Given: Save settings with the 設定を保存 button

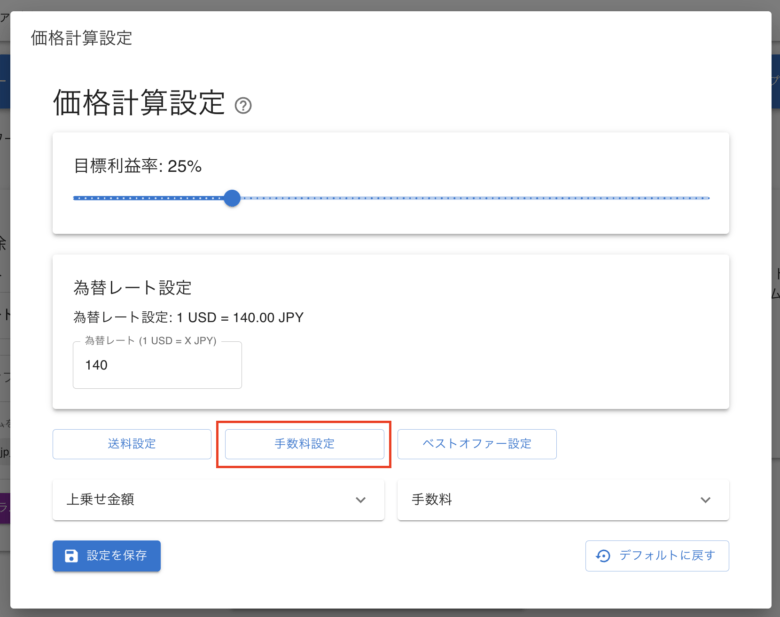Looking at the screenshot, I should pyautogui.click(x=107, y=556).
